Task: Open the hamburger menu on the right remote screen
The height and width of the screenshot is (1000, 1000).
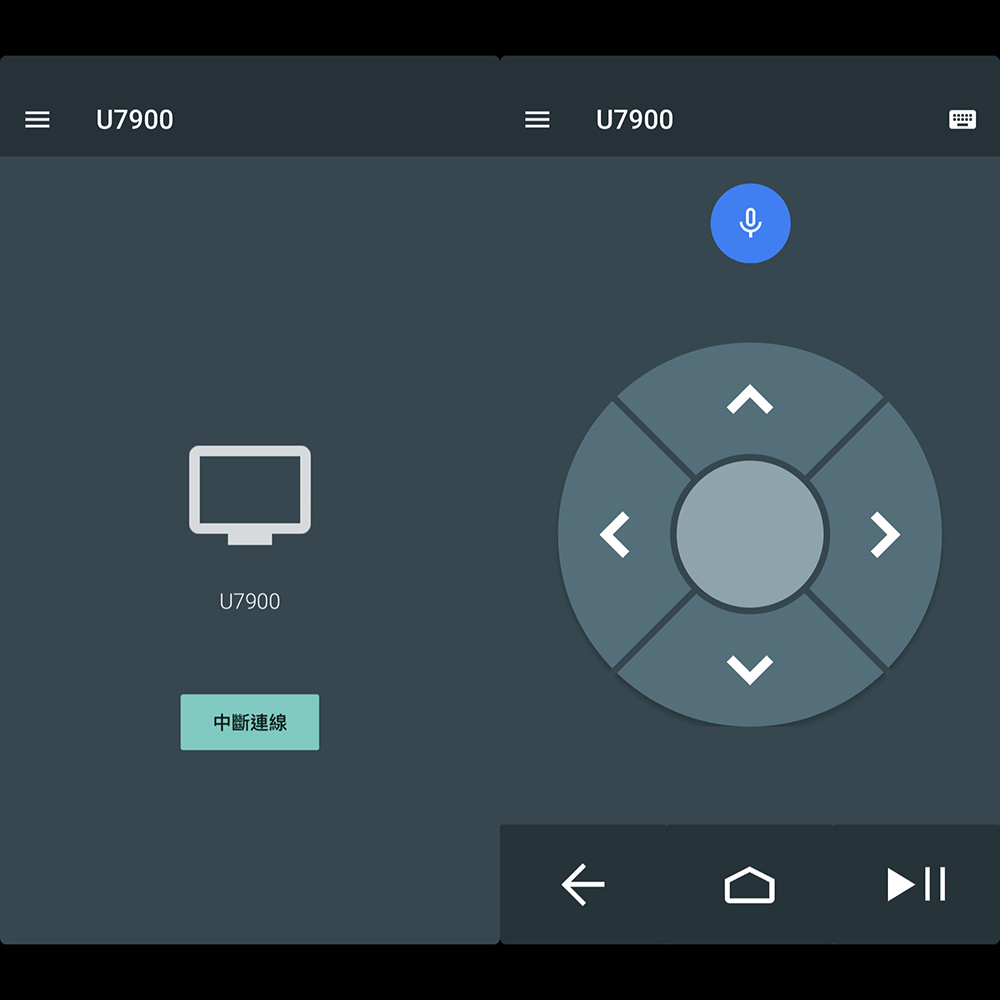Action: 537,119
